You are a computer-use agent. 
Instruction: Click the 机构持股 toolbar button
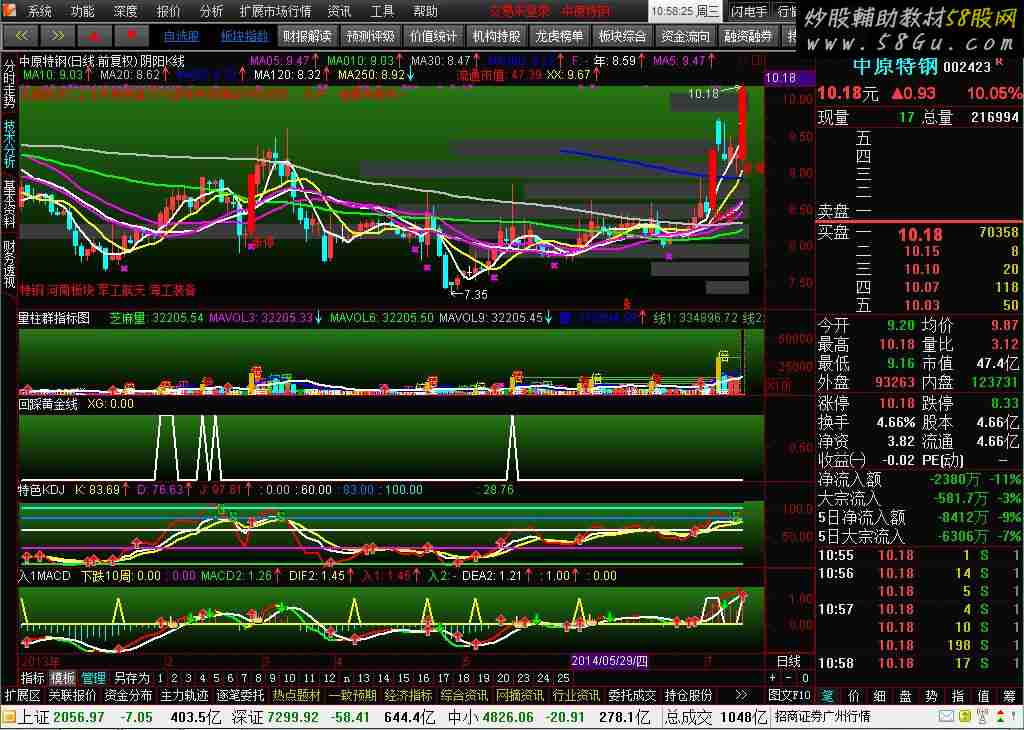(496, 37)
